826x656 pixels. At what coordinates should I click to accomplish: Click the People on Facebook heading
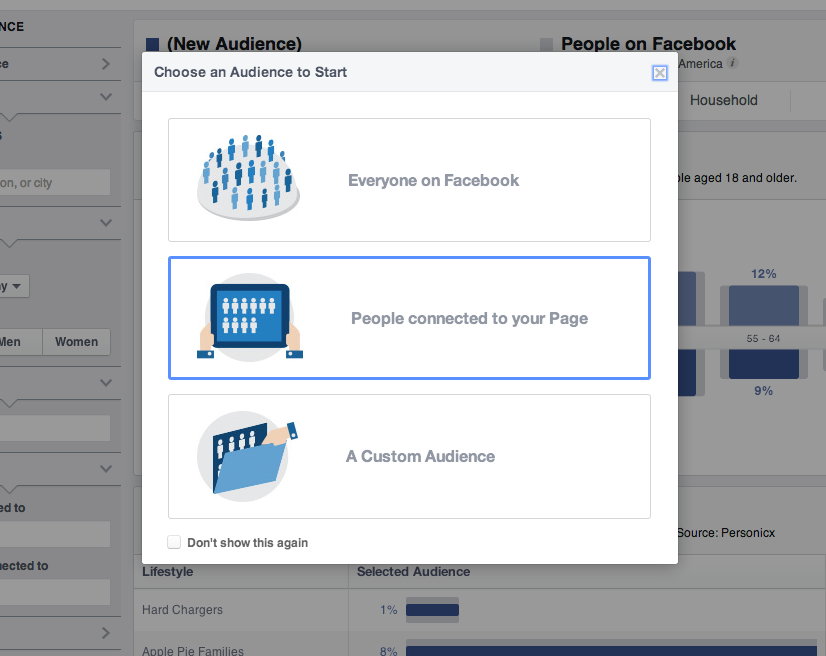[x=648, y=44]
